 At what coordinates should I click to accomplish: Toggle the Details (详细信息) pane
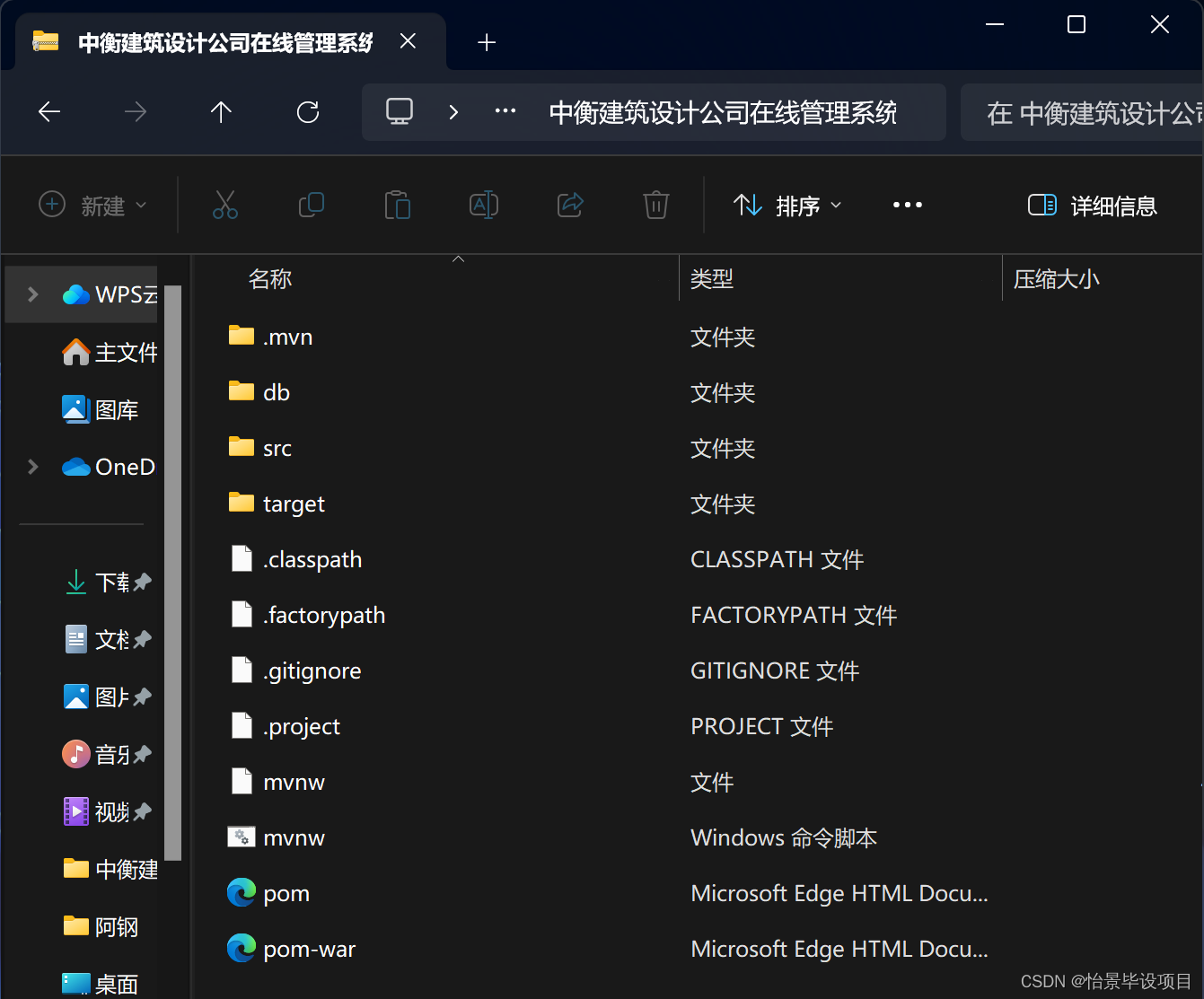pos(1092,206)
